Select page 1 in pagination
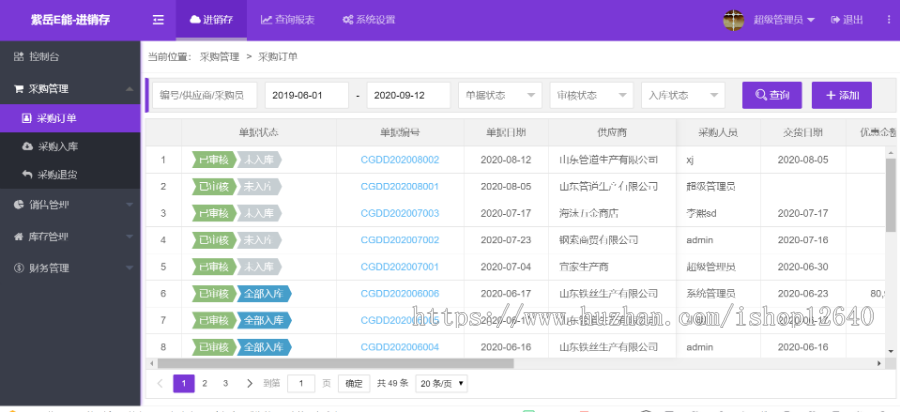 (x=184, y=383)
